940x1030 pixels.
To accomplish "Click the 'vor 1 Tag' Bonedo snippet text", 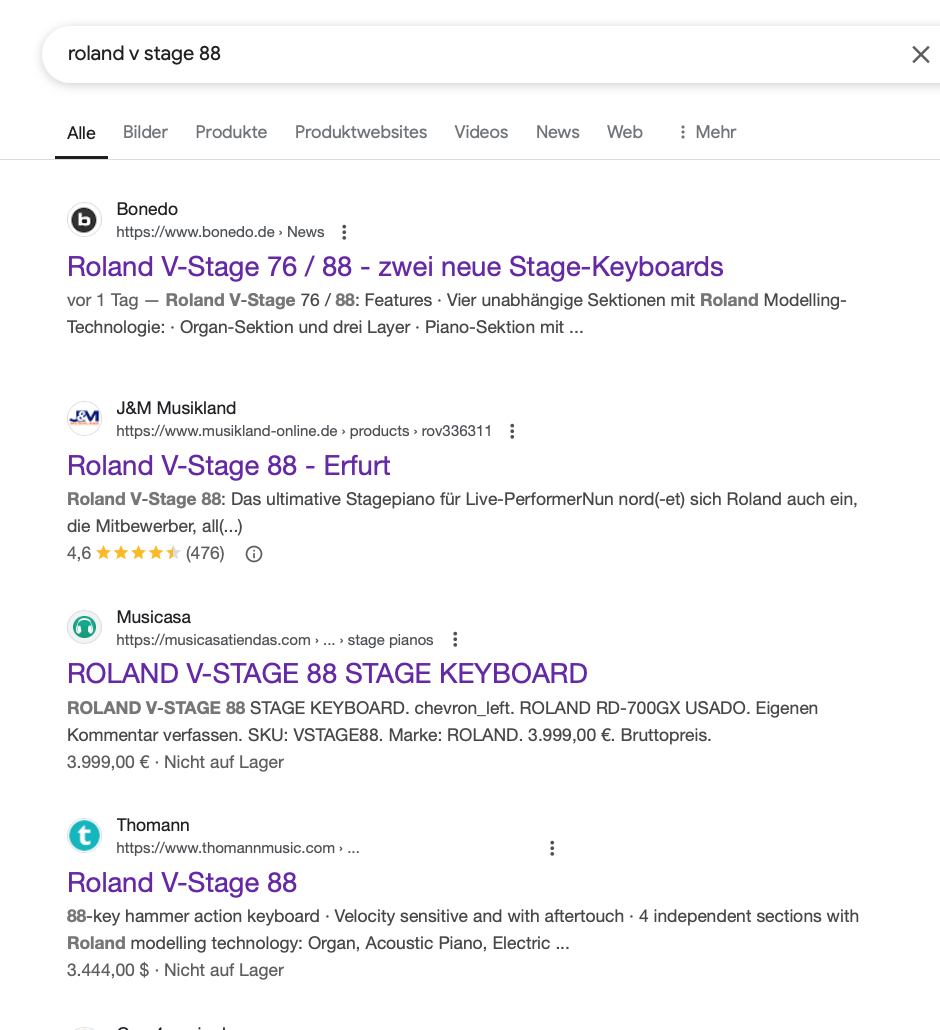I will [102, 300].
